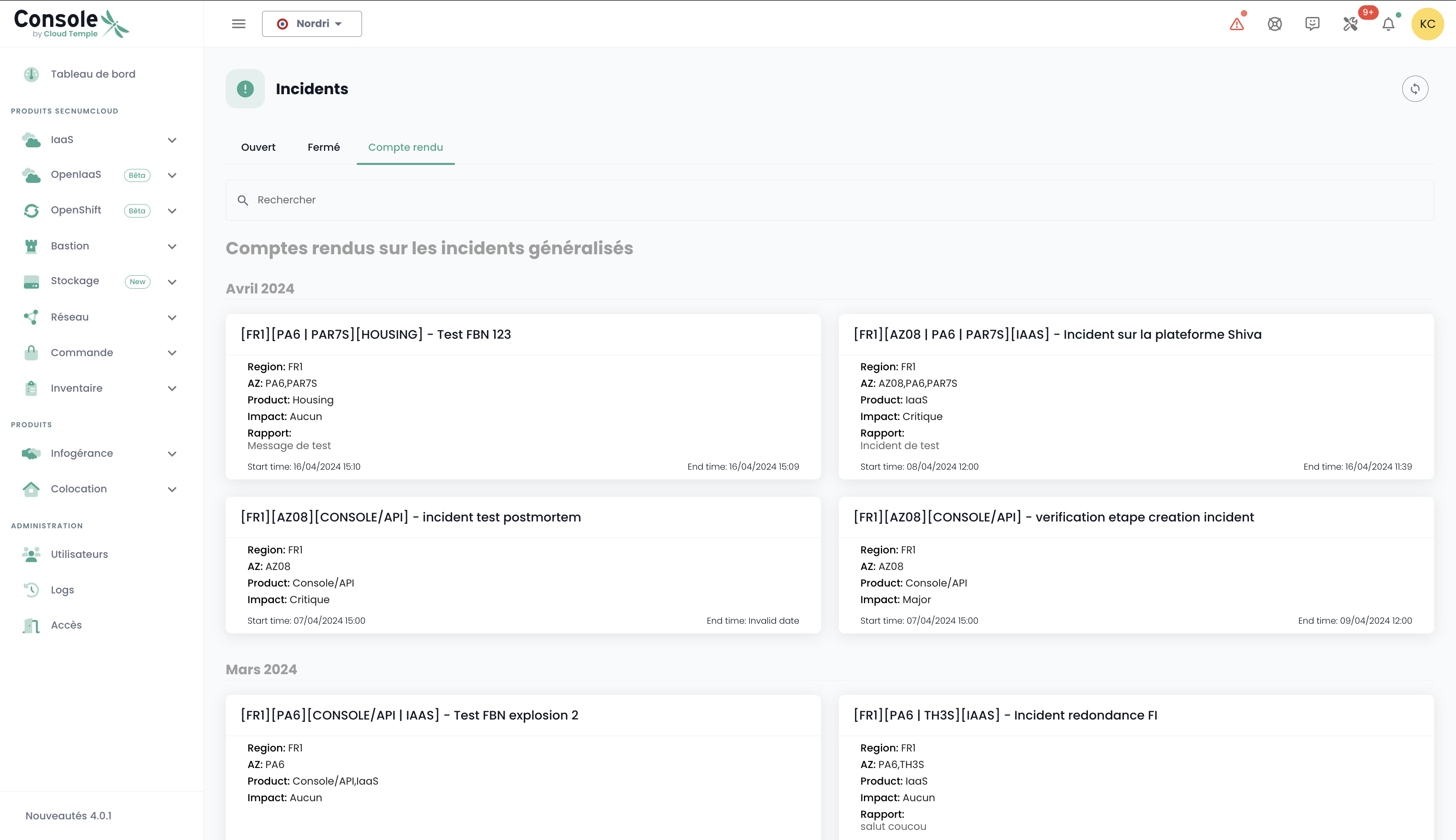Screen dimensions: 1456x840
Task: Expand the Stockage sidebar section
Action: coord(171,282)
